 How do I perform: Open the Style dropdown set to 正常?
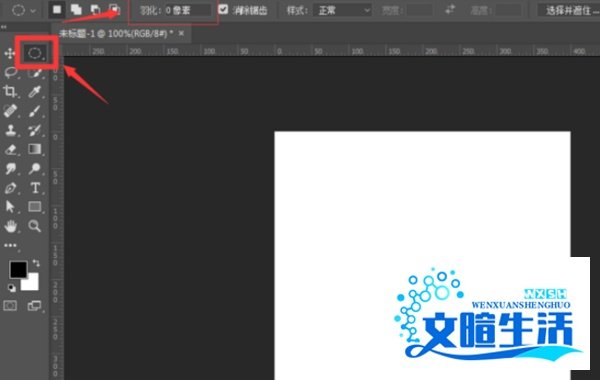[342, 10]
